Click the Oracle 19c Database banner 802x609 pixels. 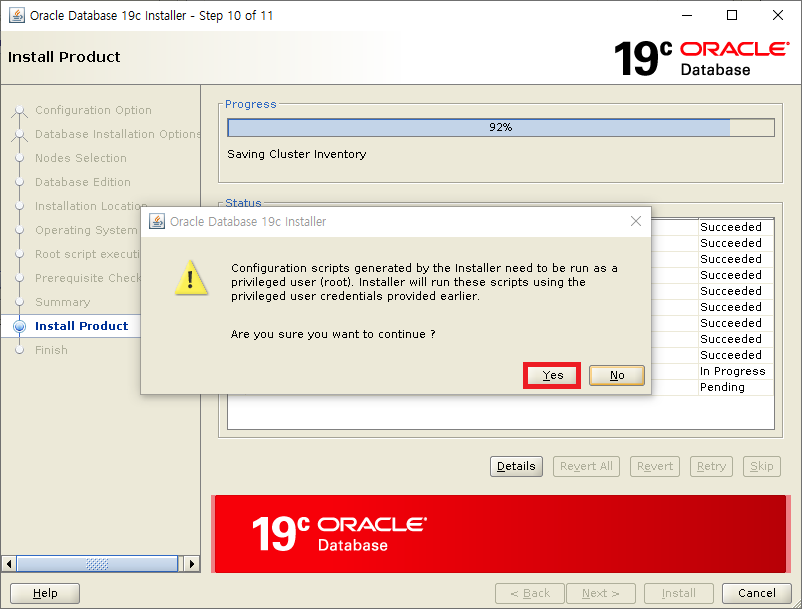500,534
